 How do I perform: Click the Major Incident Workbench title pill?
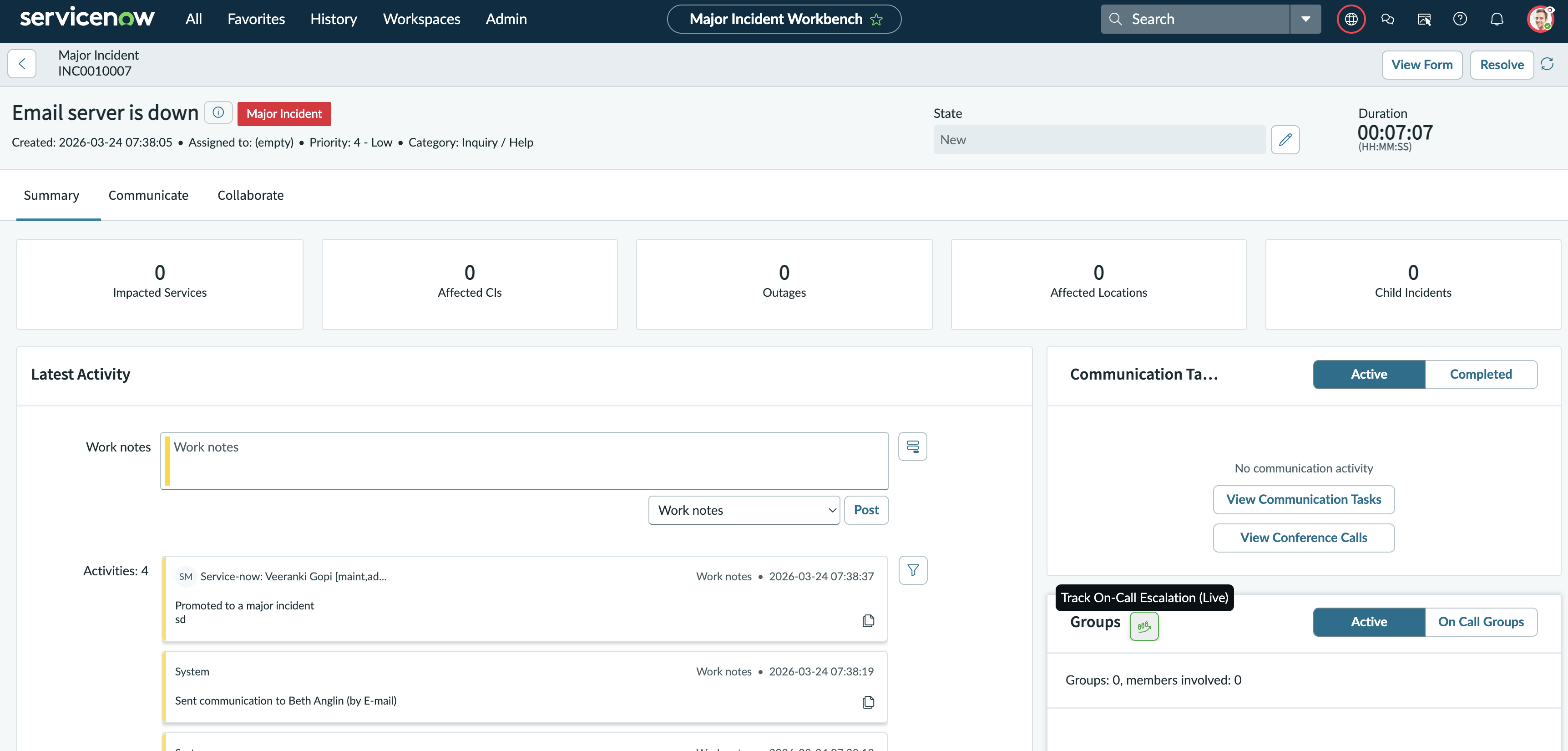click(x=784, y=19)
